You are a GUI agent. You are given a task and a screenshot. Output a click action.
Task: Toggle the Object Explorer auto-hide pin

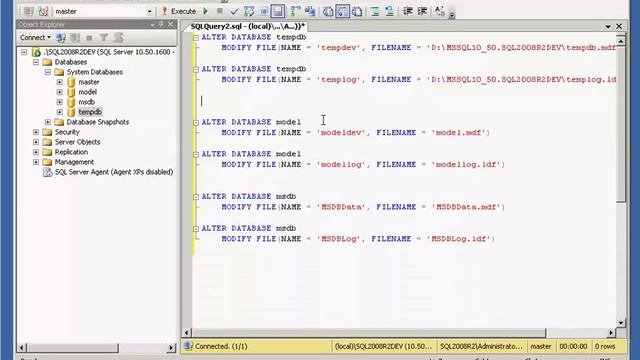(x=161, y=24)
